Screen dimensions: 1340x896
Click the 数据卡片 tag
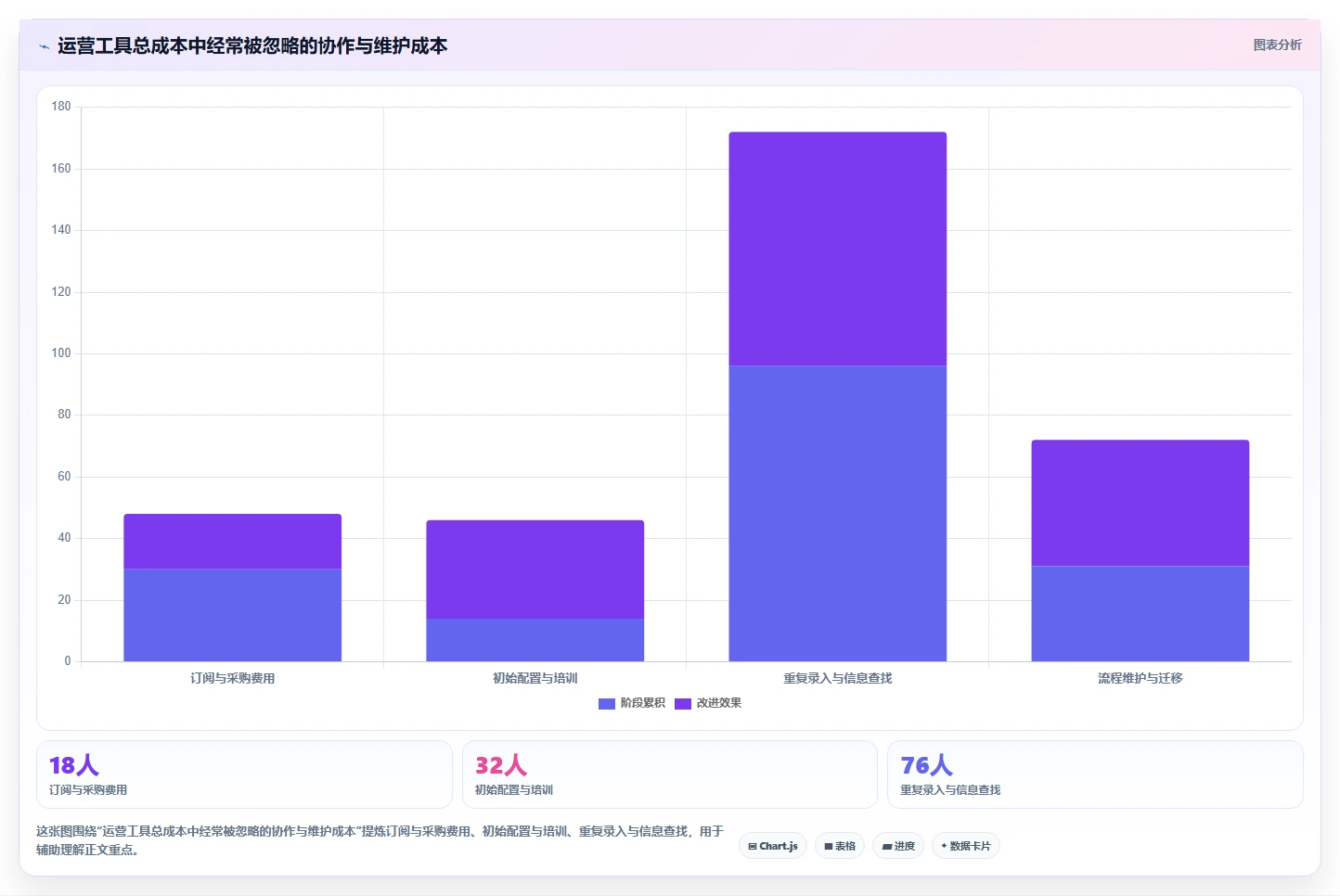click(965, 846)
